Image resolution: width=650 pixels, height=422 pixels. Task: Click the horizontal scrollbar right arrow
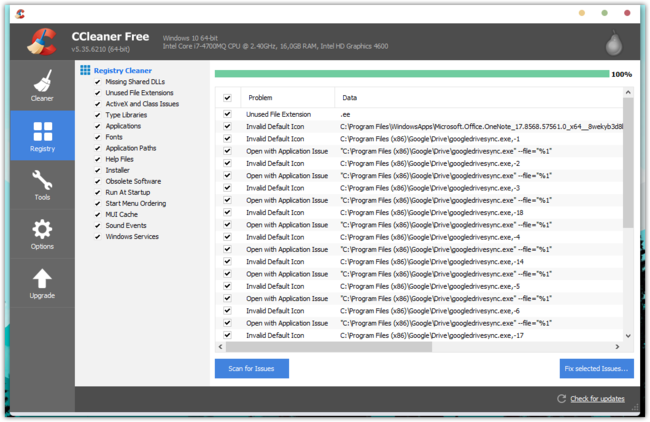[x=617, y=347]
